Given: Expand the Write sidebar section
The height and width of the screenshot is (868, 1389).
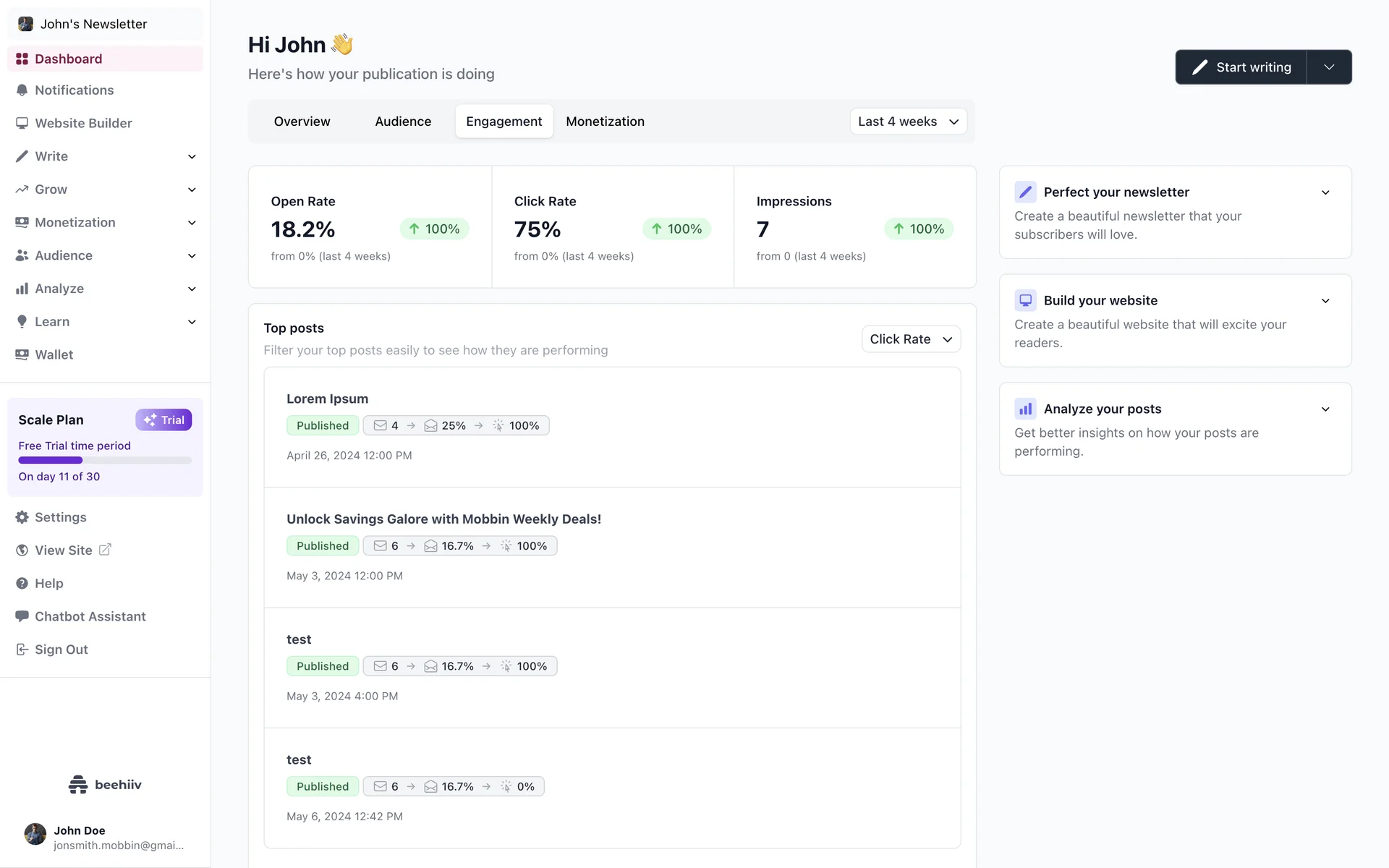Looking at the screenshot, I should click(x=192, y=156).
